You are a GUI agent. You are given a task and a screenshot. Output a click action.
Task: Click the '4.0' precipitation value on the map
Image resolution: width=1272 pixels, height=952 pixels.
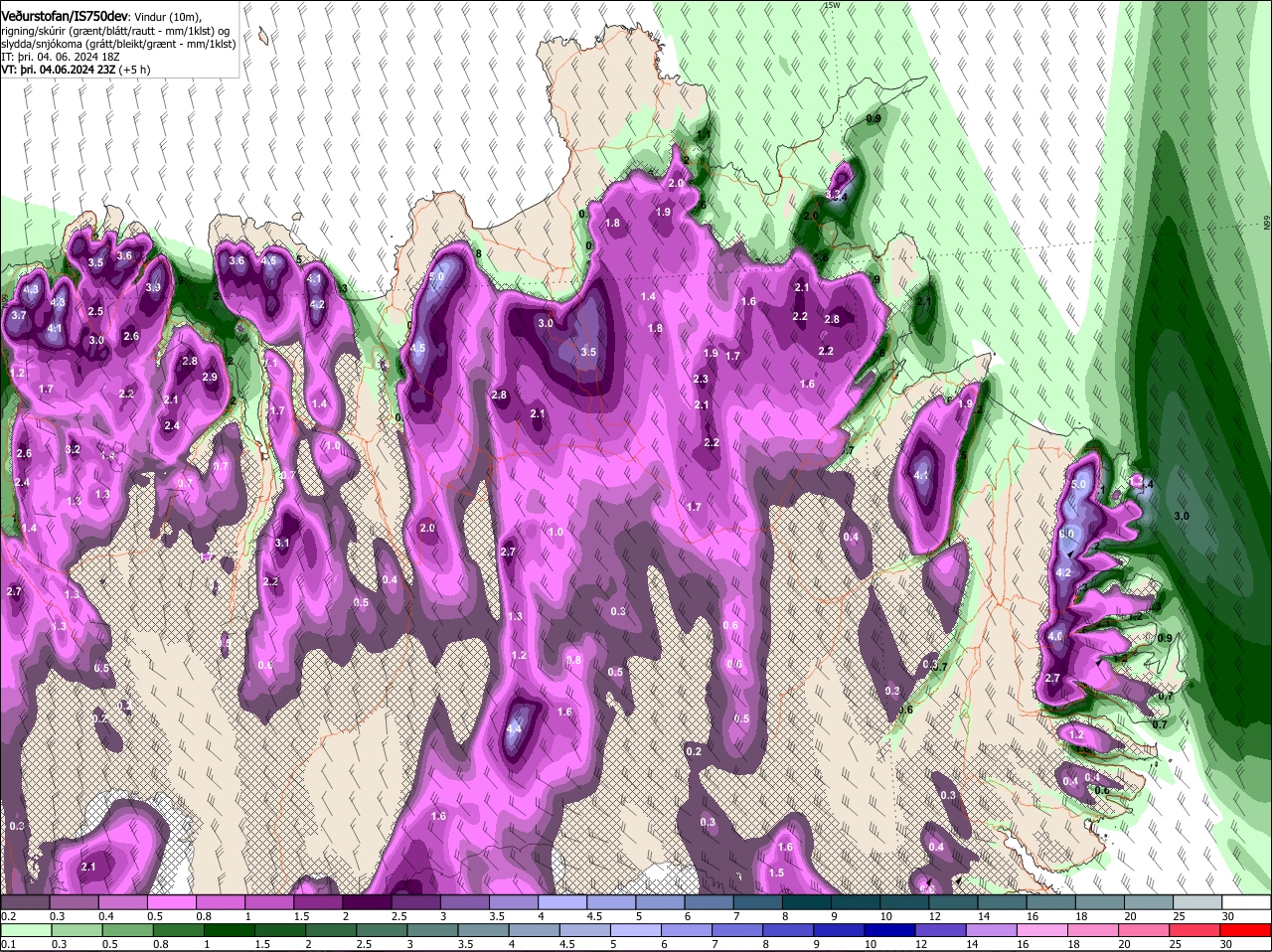pyautogui.click(x=1055, y=637)
